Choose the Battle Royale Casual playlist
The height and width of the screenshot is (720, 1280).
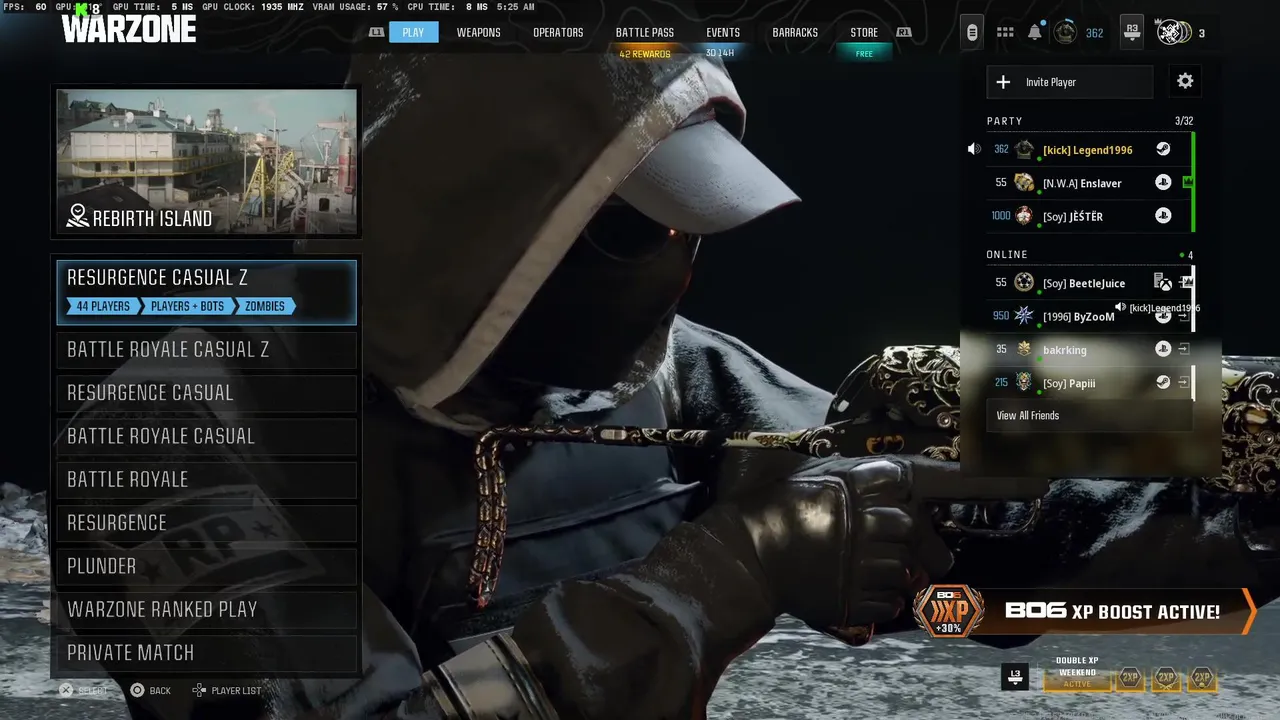(x=207, y=436)
